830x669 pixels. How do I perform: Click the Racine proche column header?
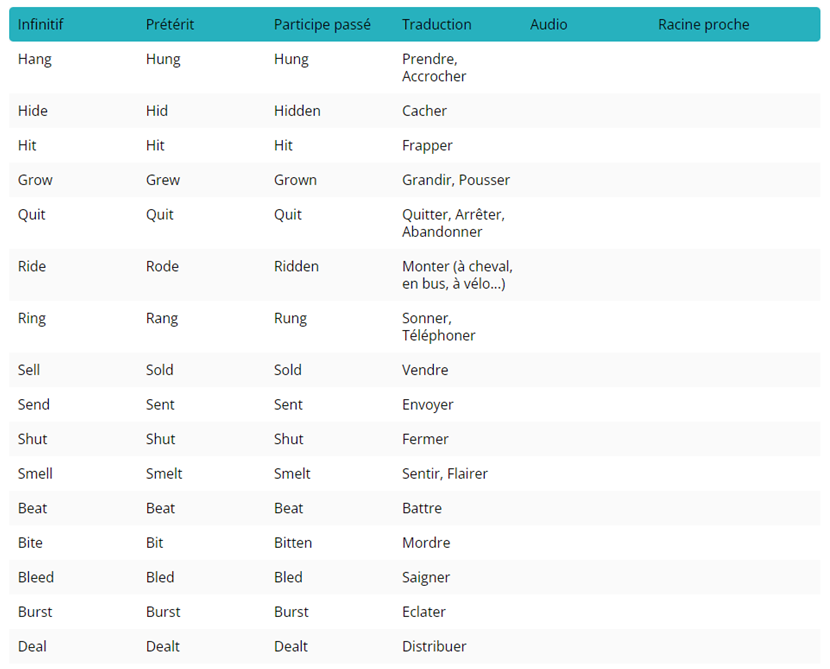pyautogui.click(x=703, y=25)
